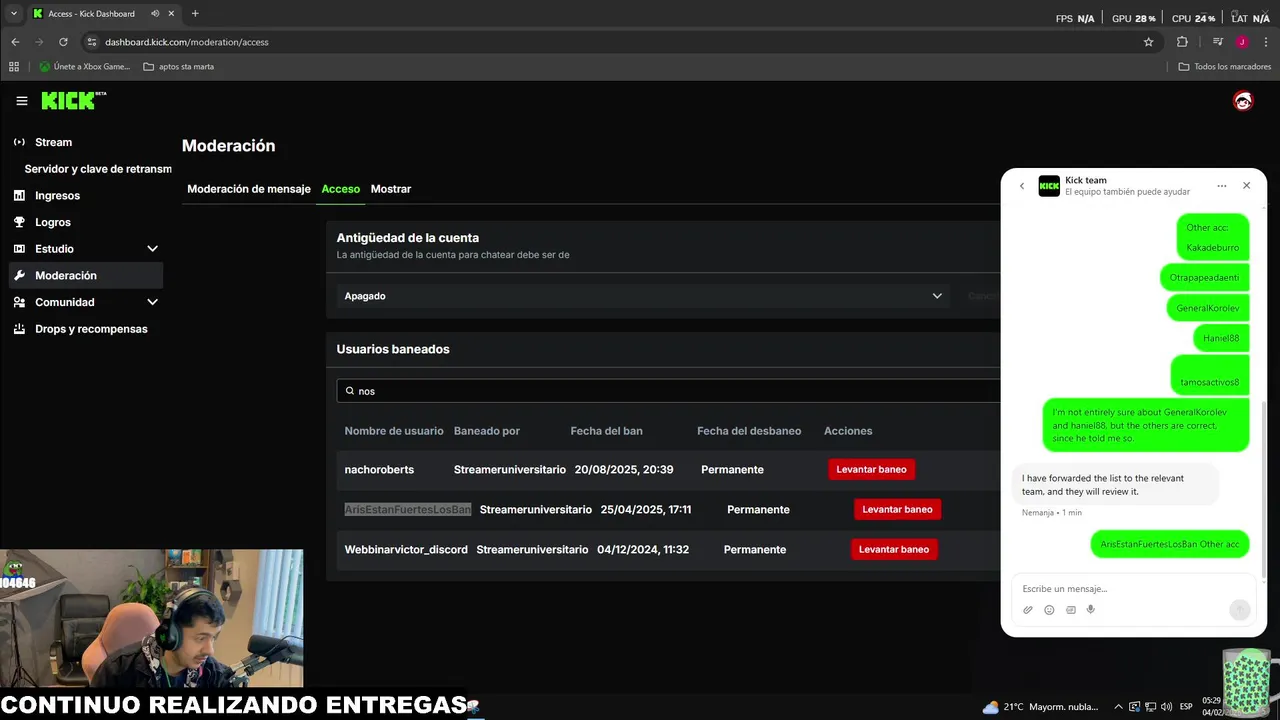Lift ban for ArisEstanFuertesLosBan
The width and height of the screenshot is (1280, 720).
point(897,509)
